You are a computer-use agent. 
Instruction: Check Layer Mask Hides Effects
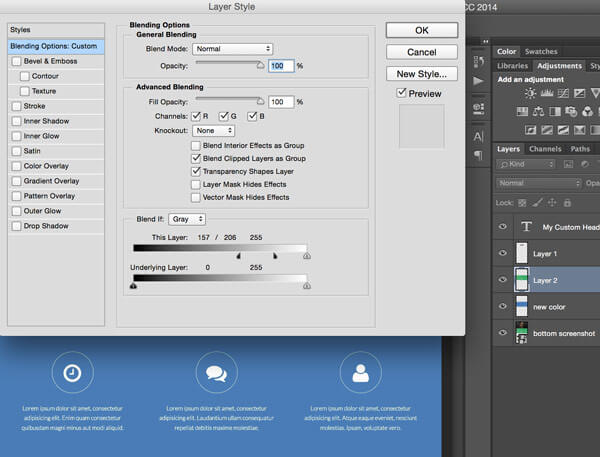(196, 184)
